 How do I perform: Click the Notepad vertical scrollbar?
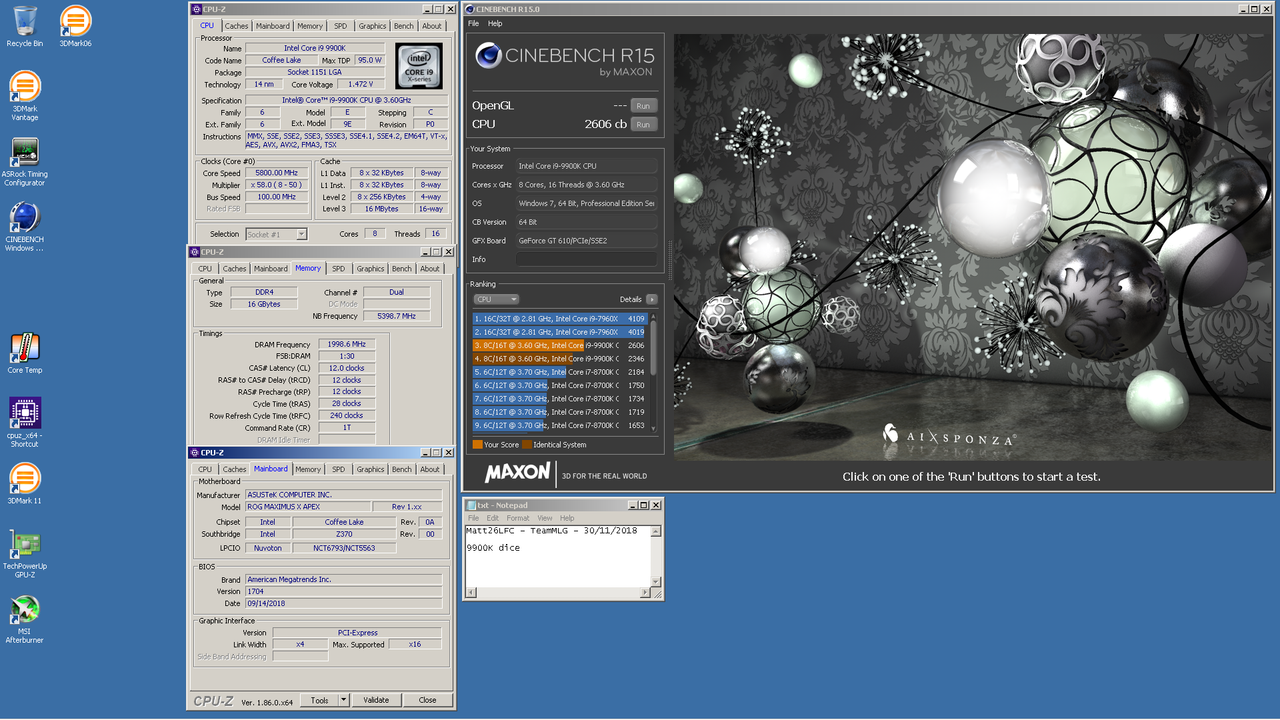tap(657, 556)
